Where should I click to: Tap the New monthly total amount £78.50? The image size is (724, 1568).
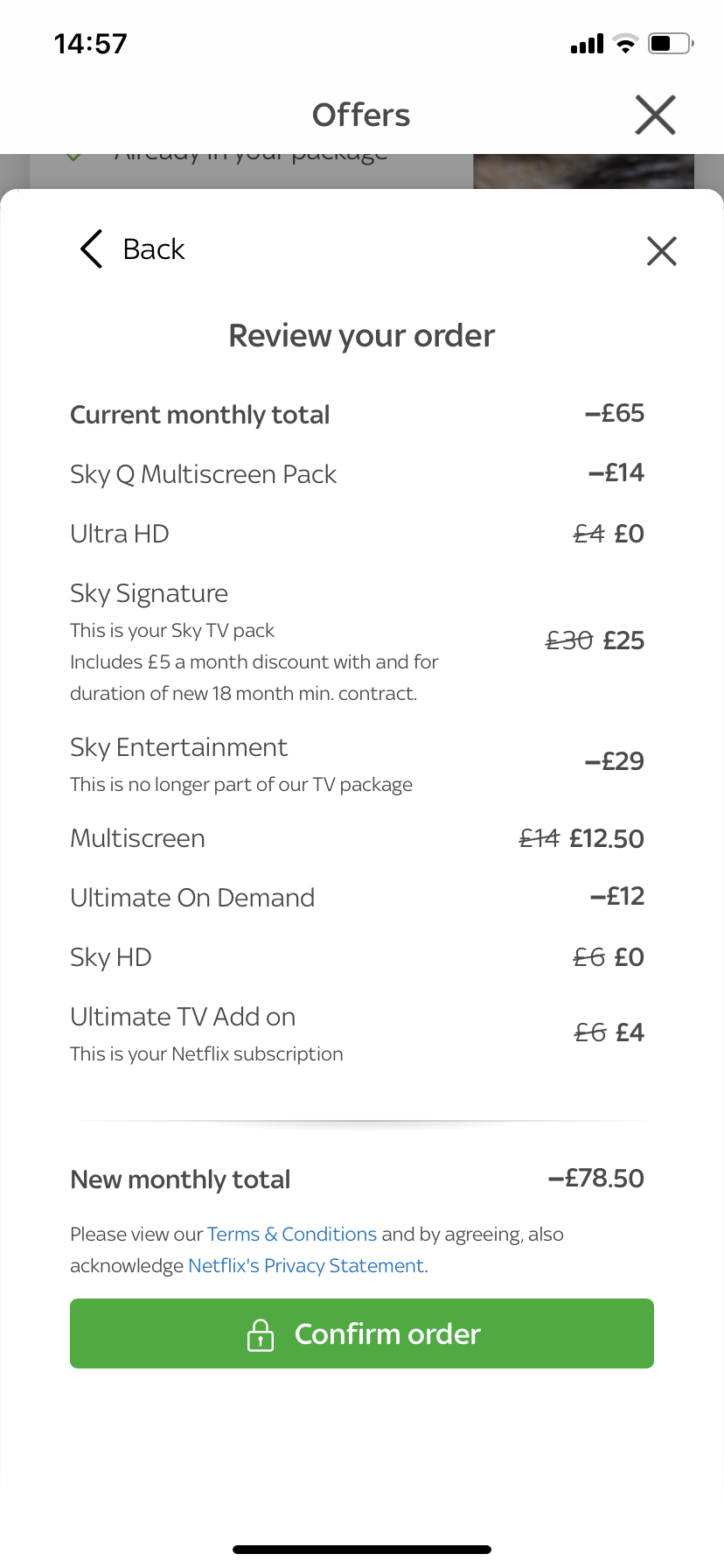coord(596,1179)
